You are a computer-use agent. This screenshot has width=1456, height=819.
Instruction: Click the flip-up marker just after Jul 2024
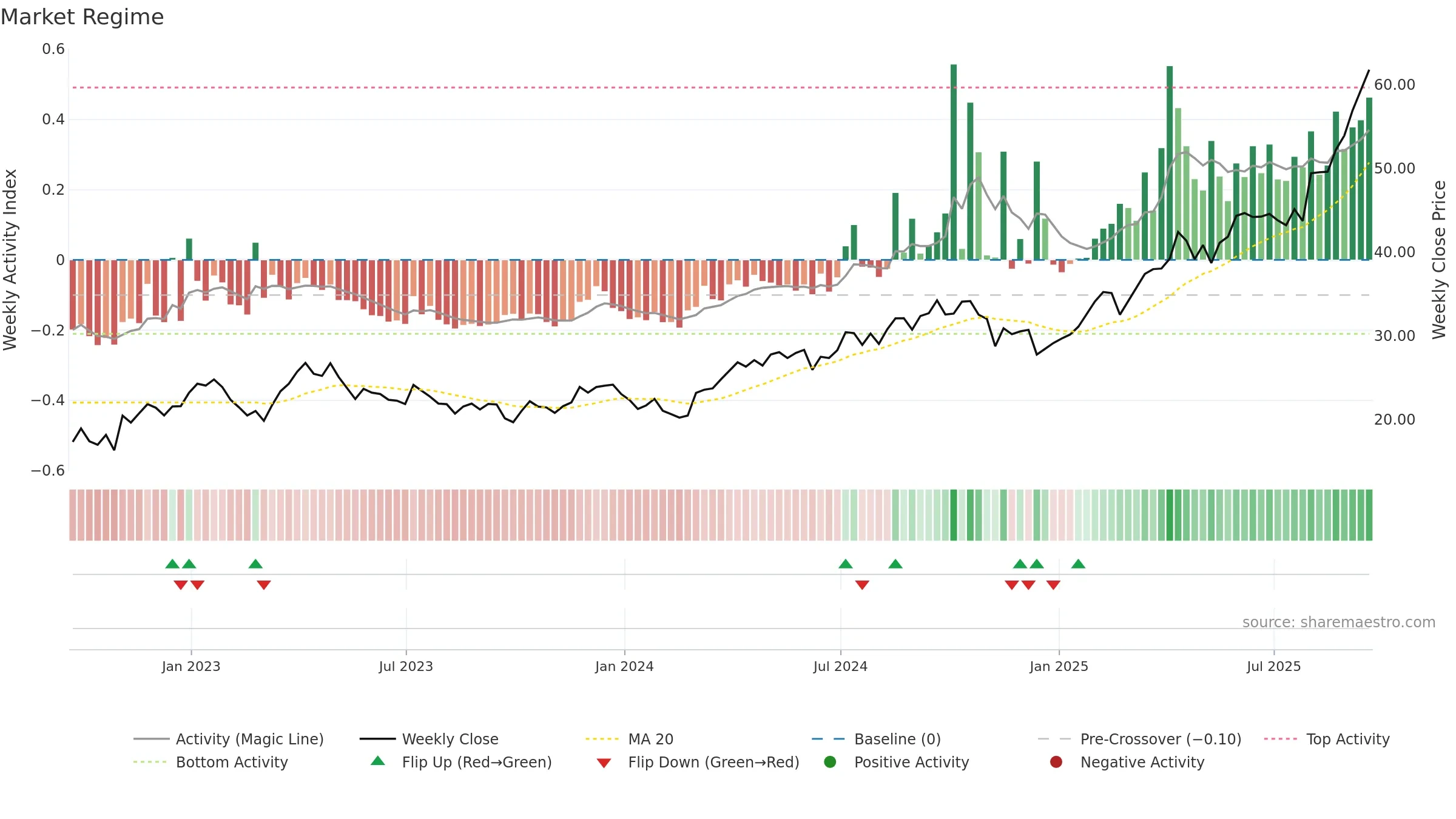846,564
